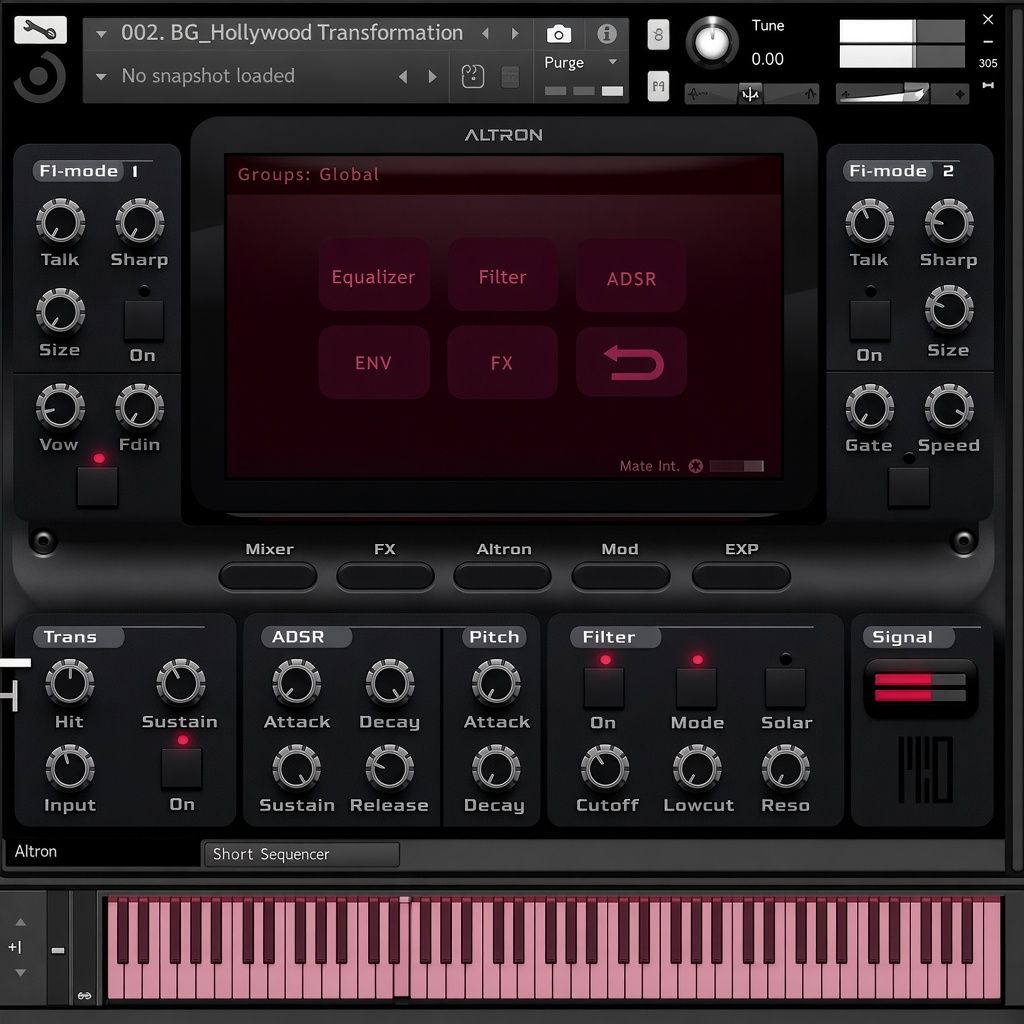This screenshot has width=1024, height=1024.
Task: Click the FX button in display
Action: (x=502, y=362)
